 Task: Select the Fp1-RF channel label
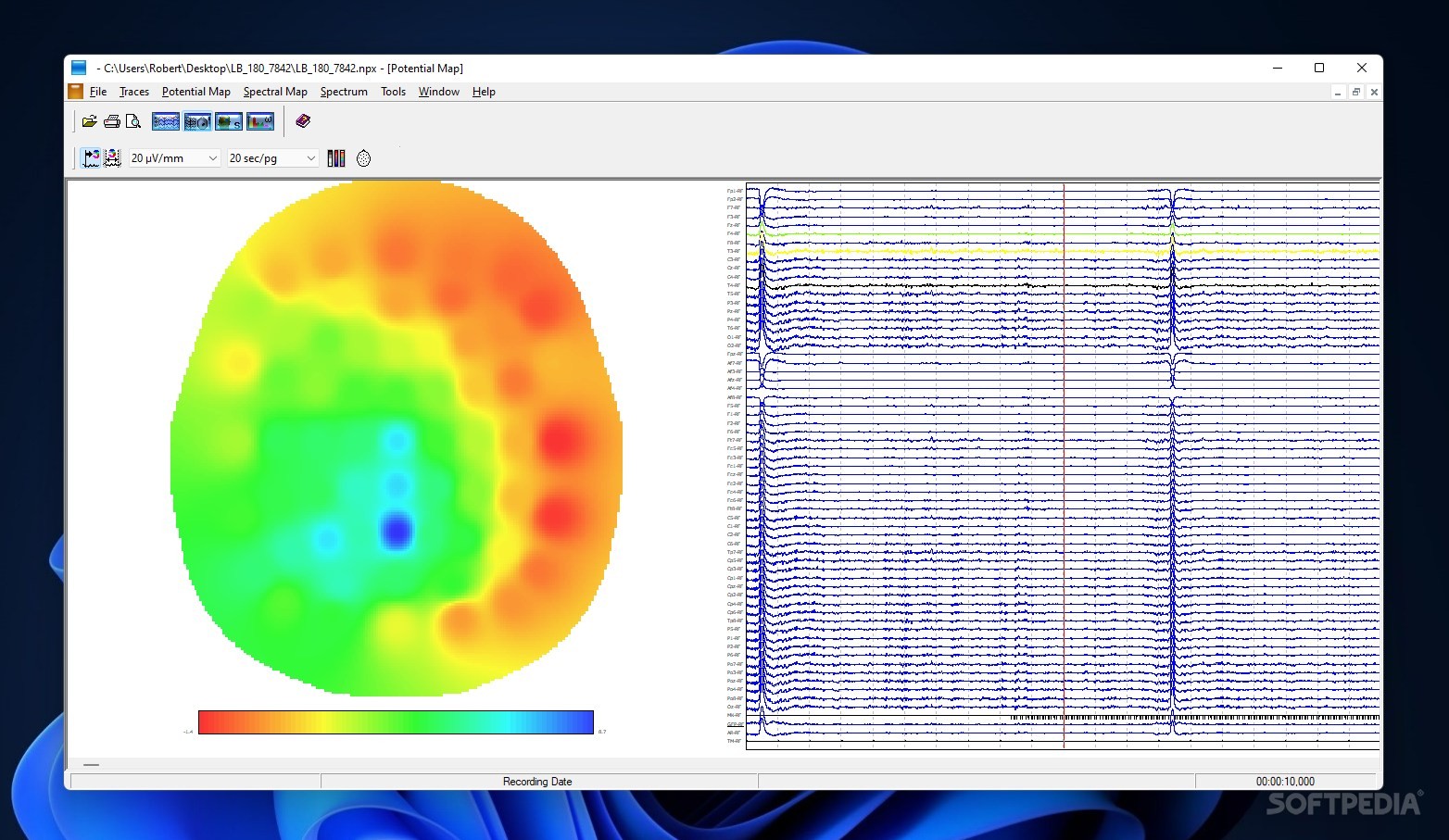pos(735,191)
